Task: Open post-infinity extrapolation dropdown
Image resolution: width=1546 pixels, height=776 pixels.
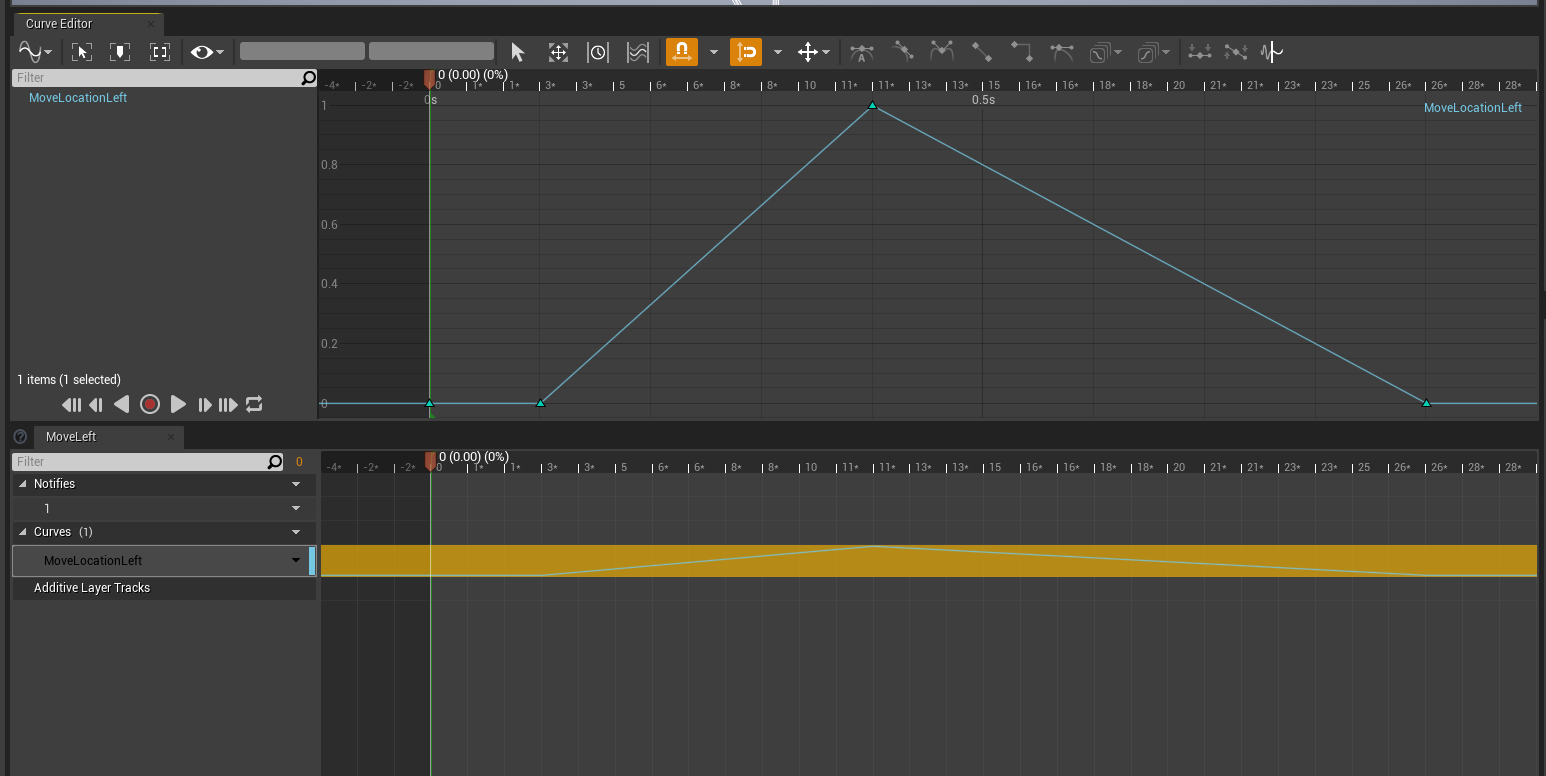Action: click(x=1153, y=52)
